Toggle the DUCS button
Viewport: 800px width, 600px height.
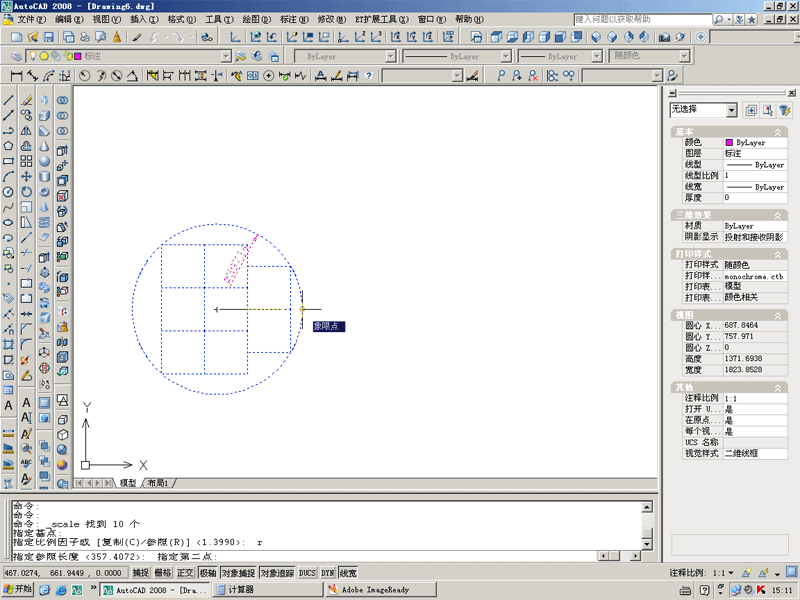pos(307,573)
